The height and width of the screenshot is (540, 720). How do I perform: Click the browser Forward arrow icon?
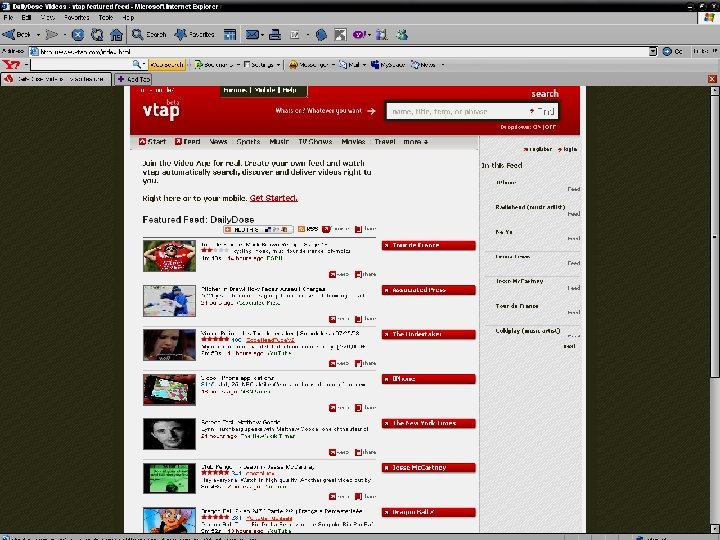pos(51,34)
